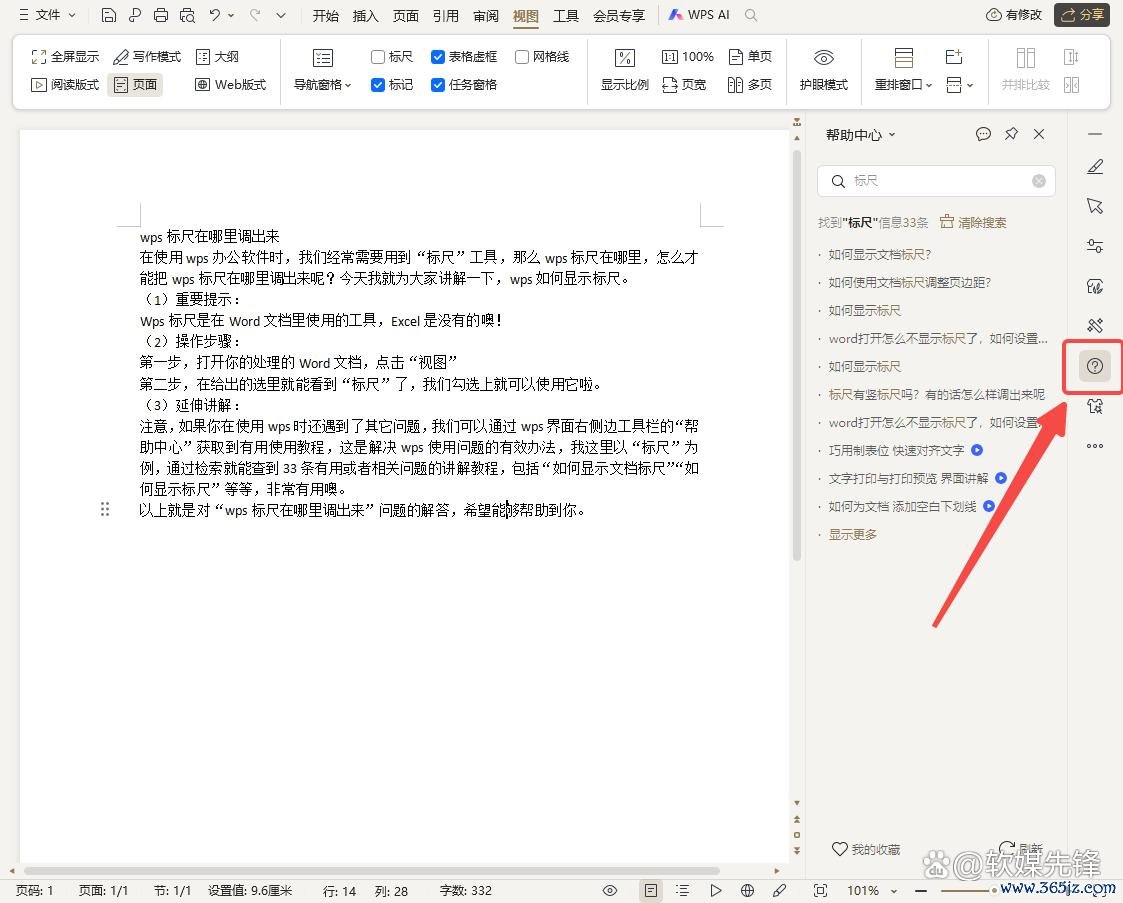
Task: Save the document with the floppy disk icon
Action: (x=109, y=15)
